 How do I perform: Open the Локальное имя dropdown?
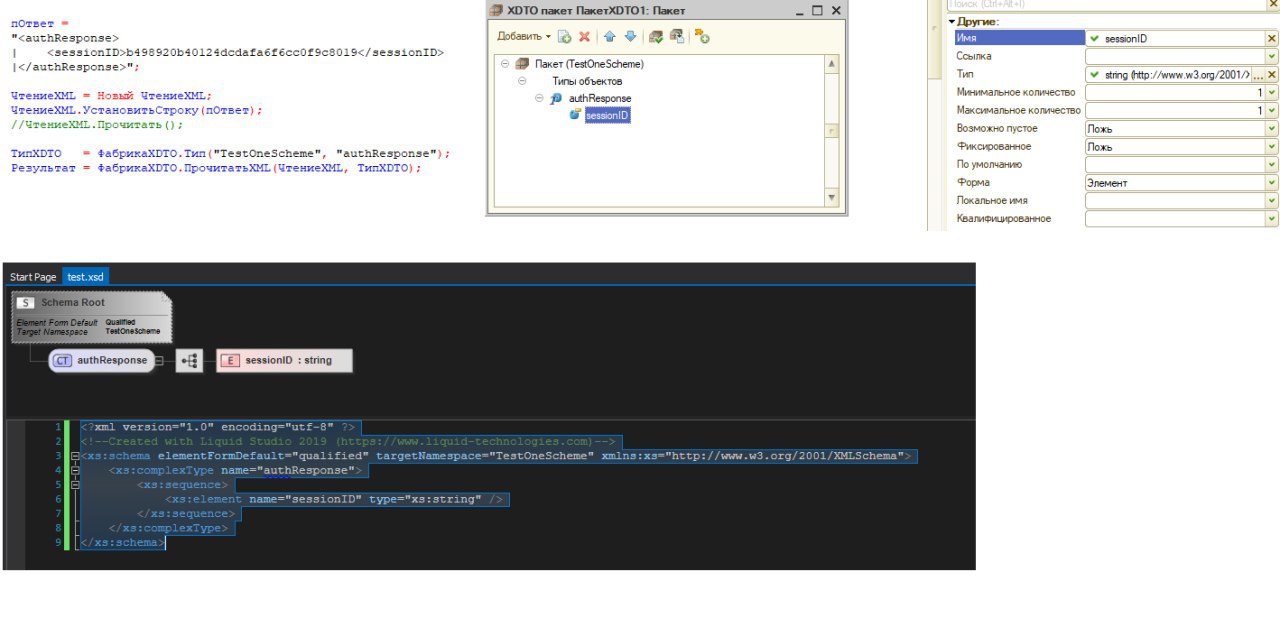[1272, 200]
